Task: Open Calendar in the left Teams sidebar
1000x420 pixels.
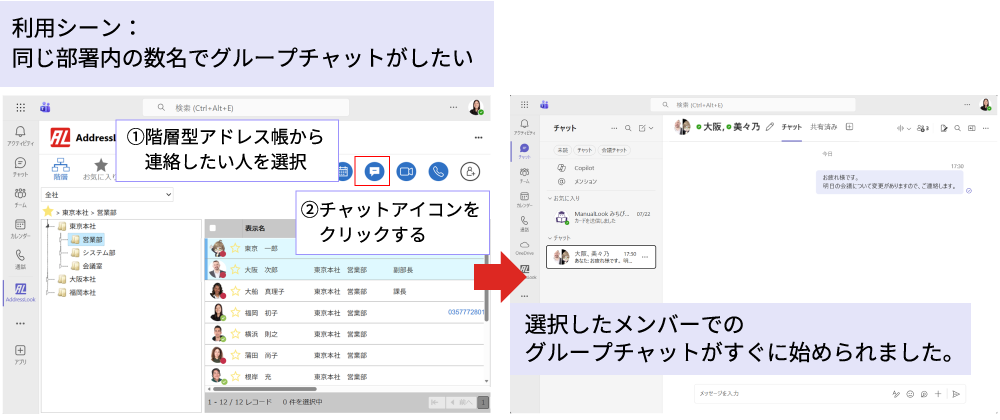Action: click(x=19, y=228)
